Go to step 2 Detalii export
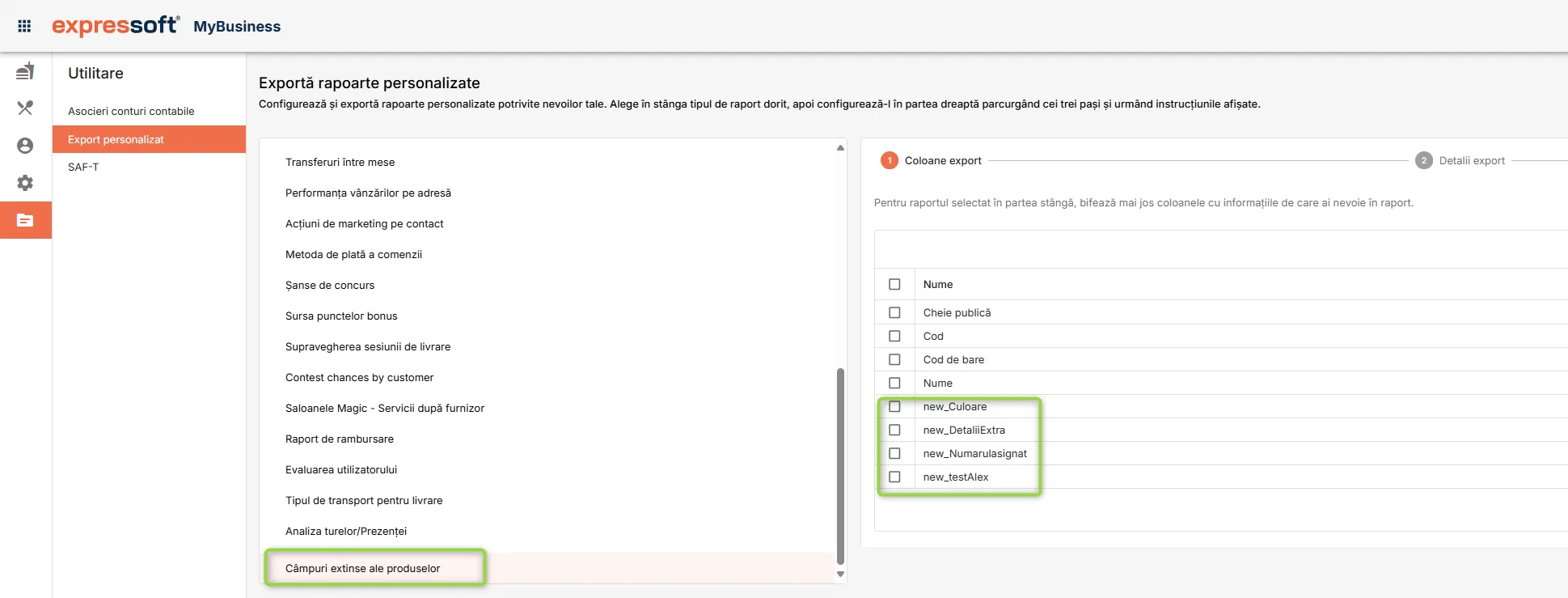 [1460, 160]
